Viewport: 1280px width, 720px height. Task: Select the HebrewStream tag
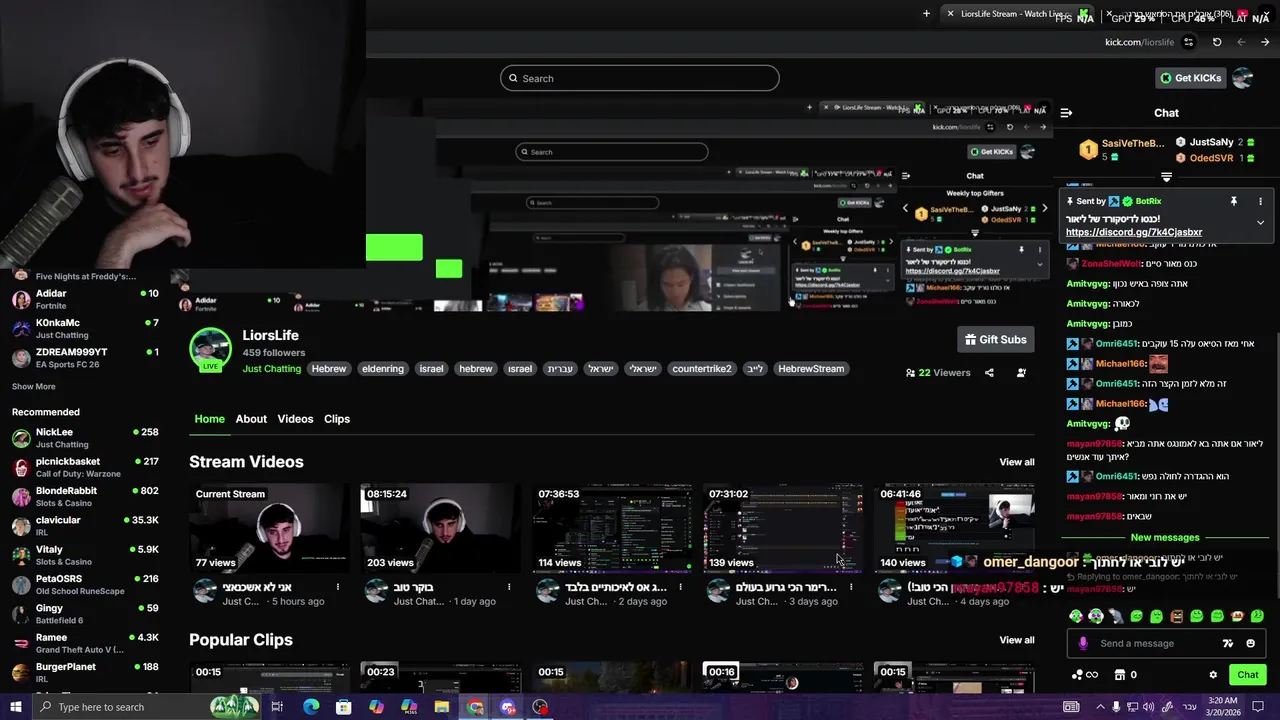tap(811, 369)
